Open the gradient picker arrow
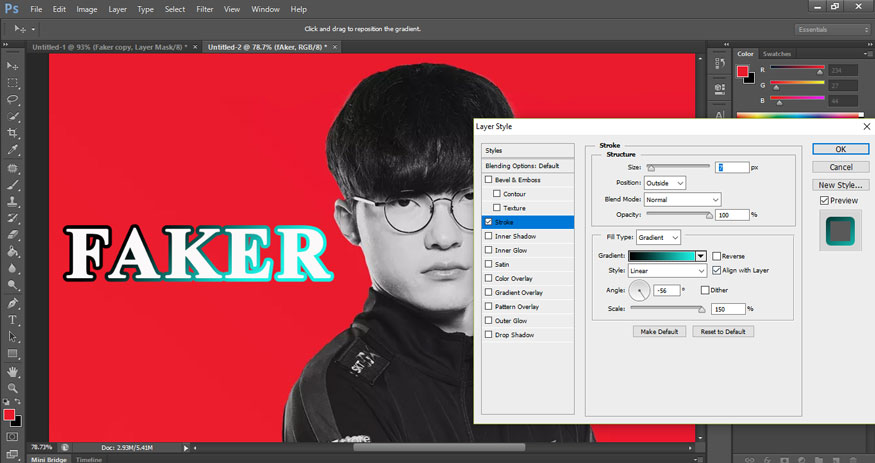 click(701, 256)
